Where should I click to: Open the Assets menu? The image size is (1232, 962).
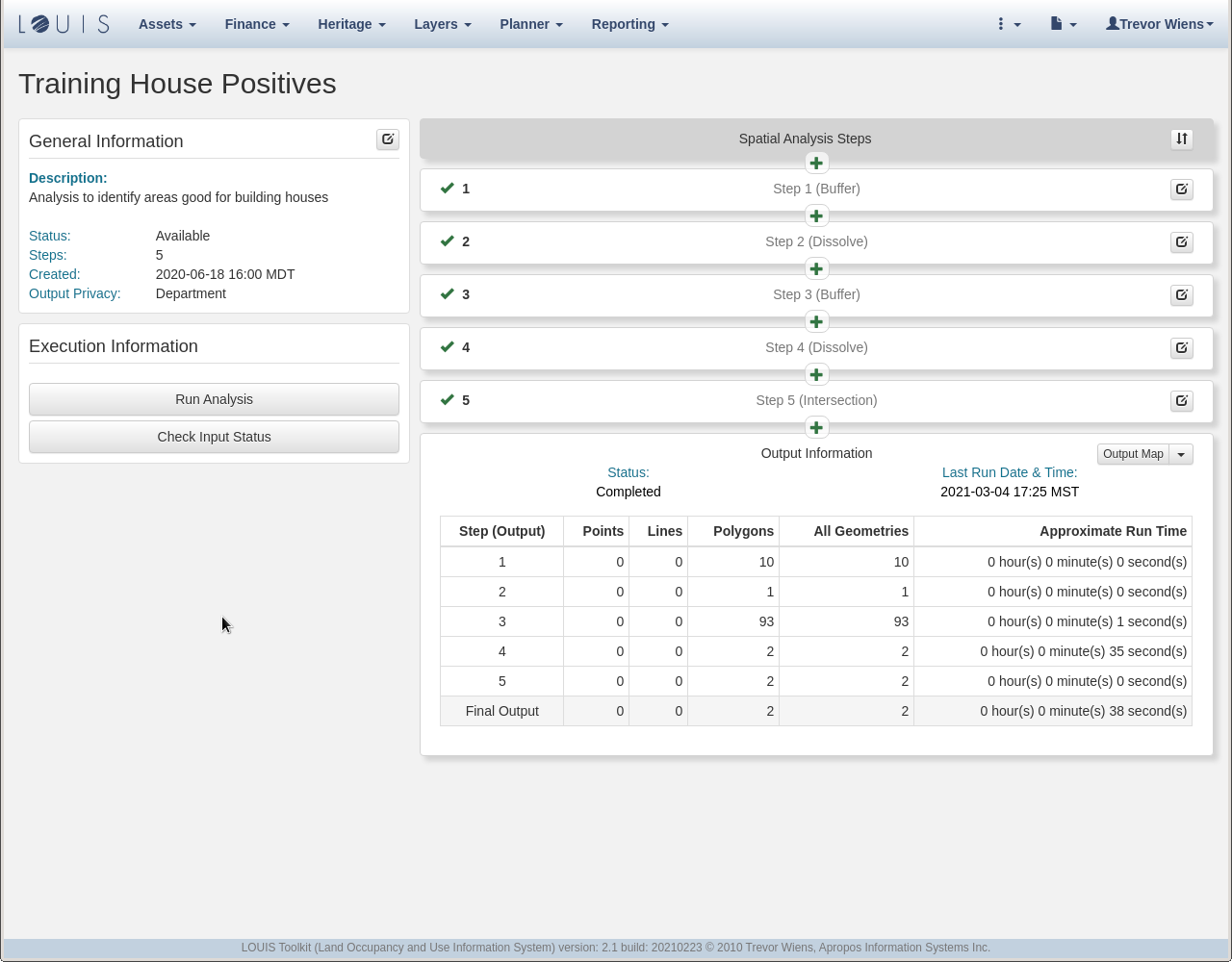pos(167,24)
